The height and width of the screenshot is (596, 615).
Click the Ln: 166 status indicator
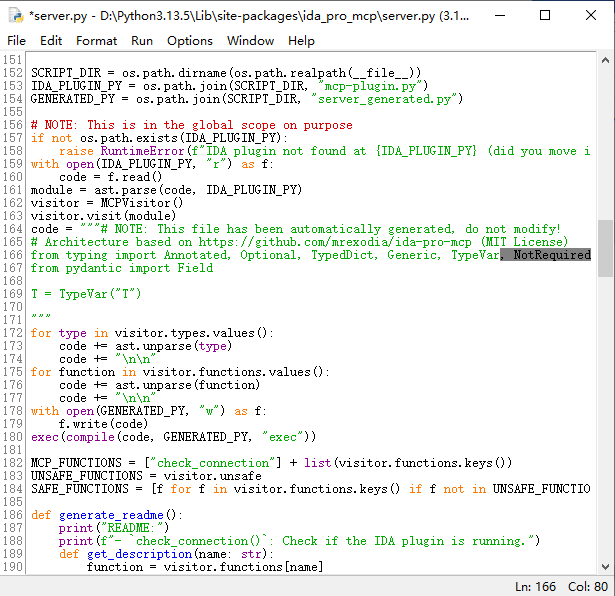537,585
